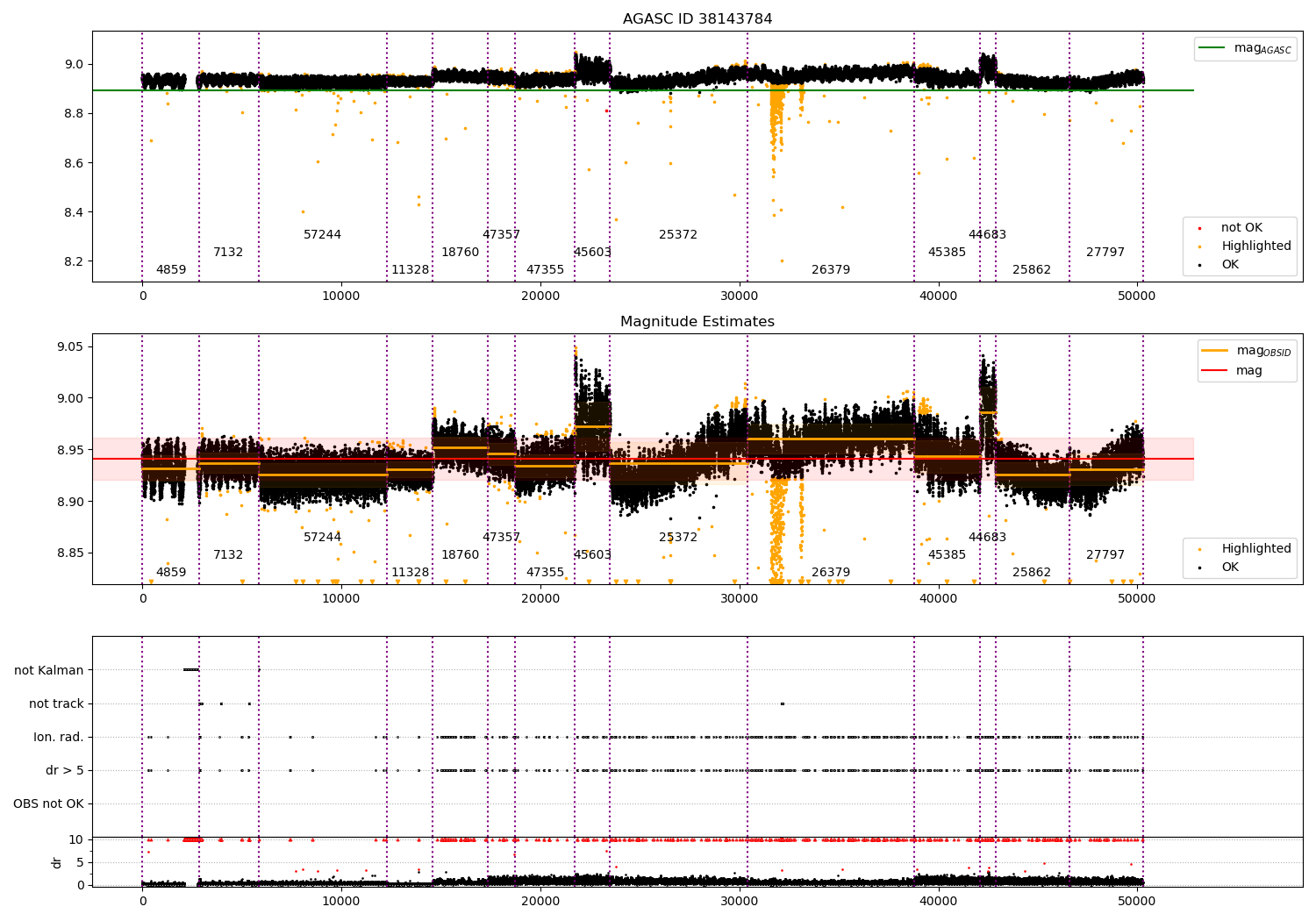This screenshot has height=921, width=1316.
Task: Click the 8.85 y-axis tick label
Action: 69,553
